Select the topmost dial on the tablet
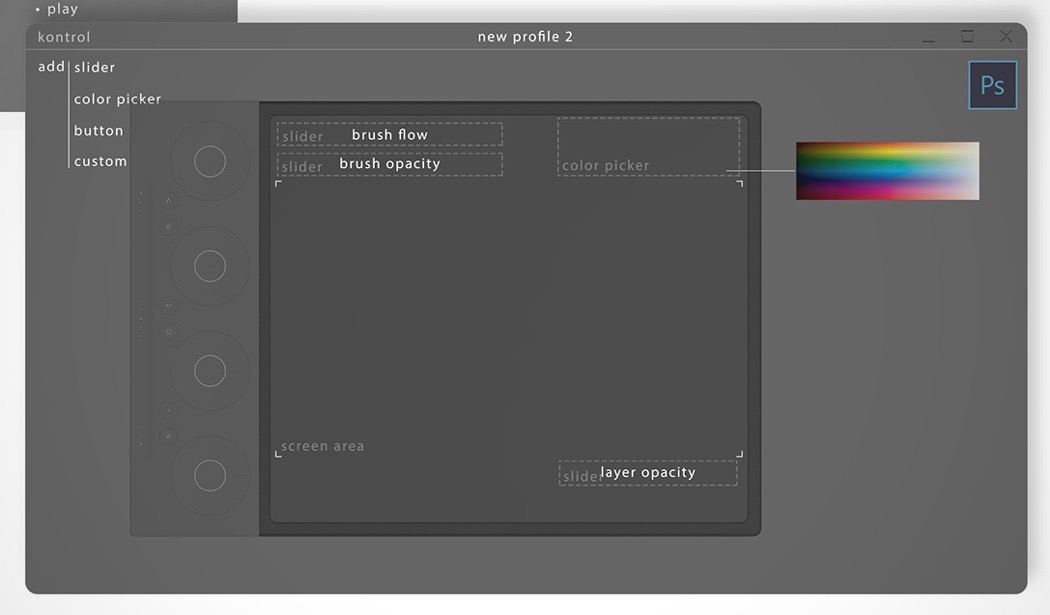The height and width of the screenshot is (615, 1050). (210, 161)
